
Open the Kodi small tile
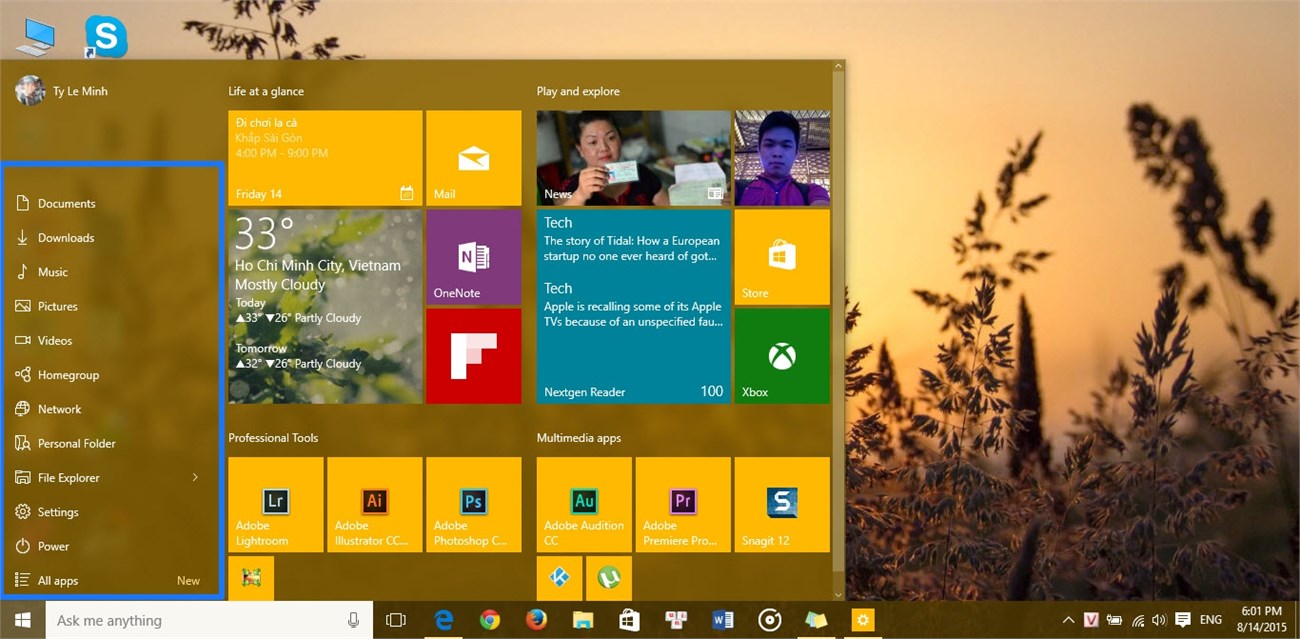(x=559, y=578)
